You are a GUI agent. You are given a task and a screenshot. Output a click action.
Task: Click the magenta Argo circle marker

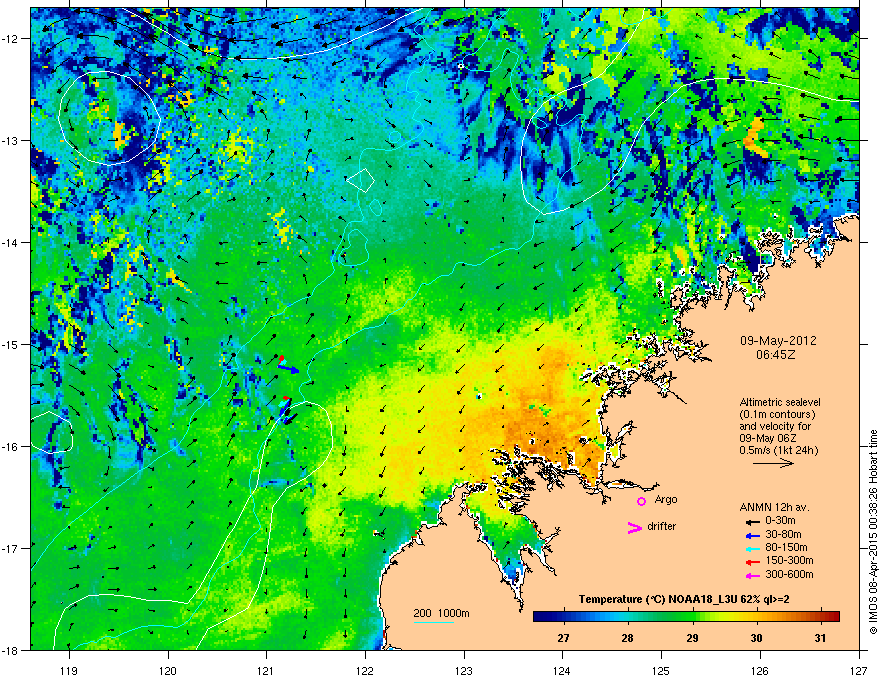pyautogui.click(x=641, y=501)
